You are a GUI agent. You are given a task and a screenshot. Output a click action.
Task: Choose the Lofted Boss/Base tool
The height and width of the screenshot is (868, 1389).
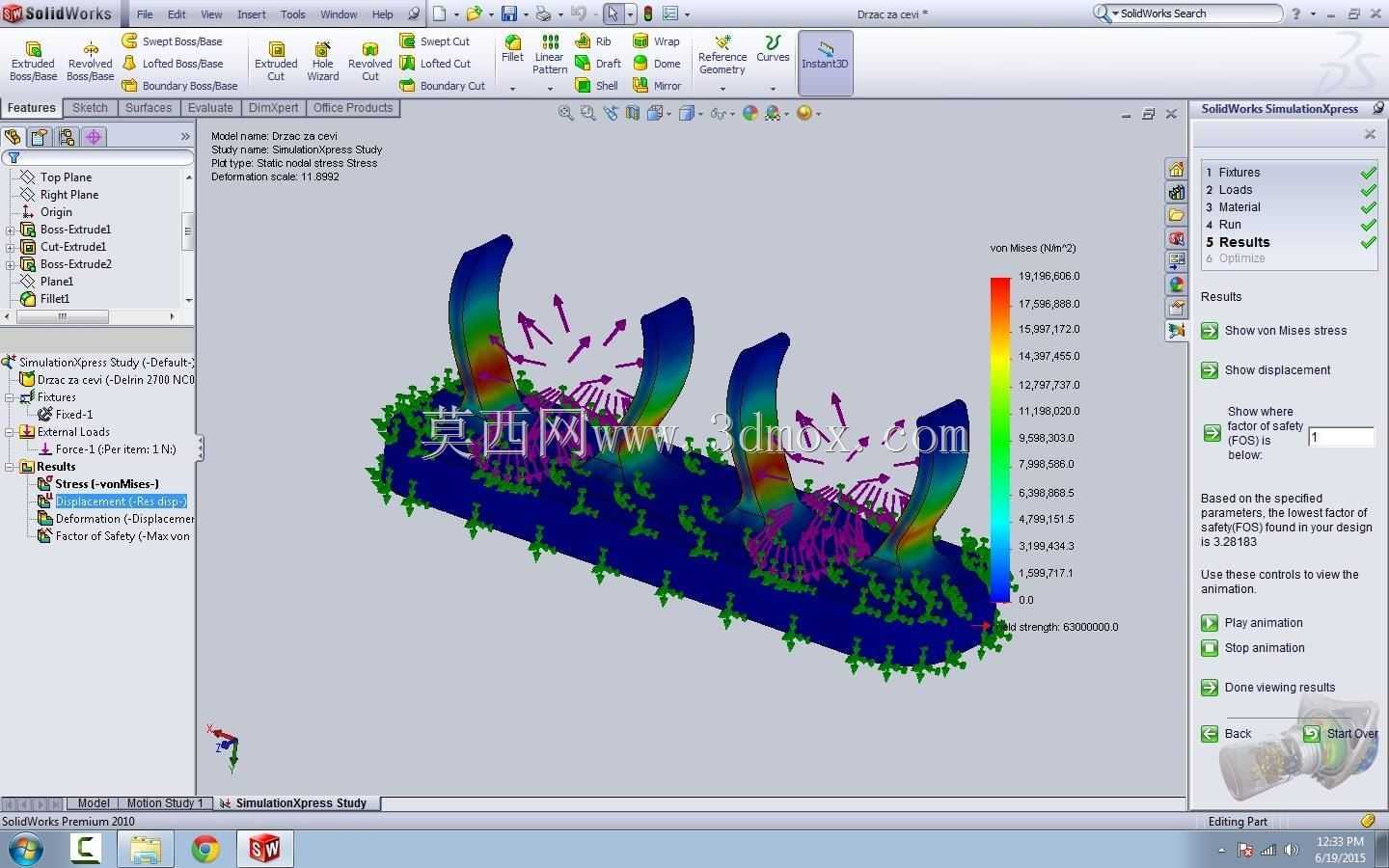click(x=172, y=64)
